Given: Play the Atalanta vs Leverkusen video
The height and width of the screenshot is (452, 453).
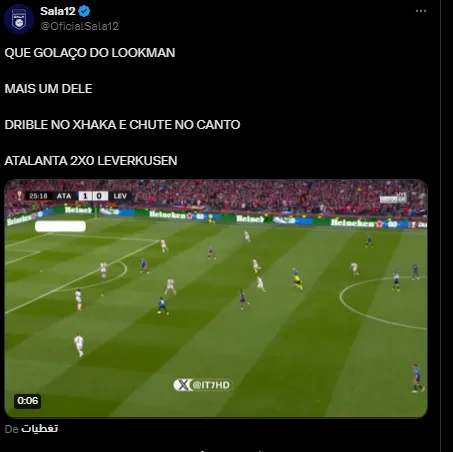Looking at the screenshot, I should coord(216,299).
